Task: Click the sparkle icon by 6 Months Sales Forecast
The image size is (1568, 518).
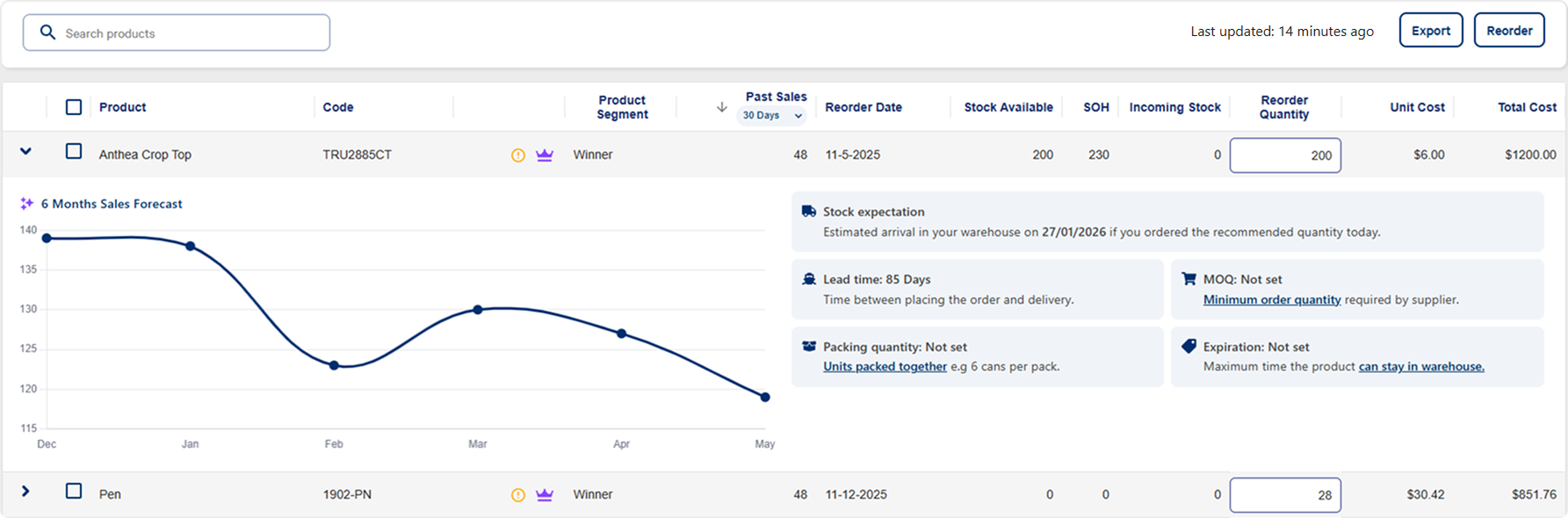Action: click(x=26, y=204)
